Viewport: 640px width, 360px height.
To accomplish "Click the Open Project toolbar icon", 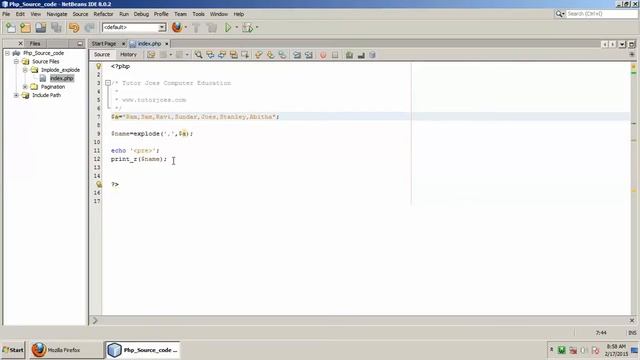I will coord(40,27).
